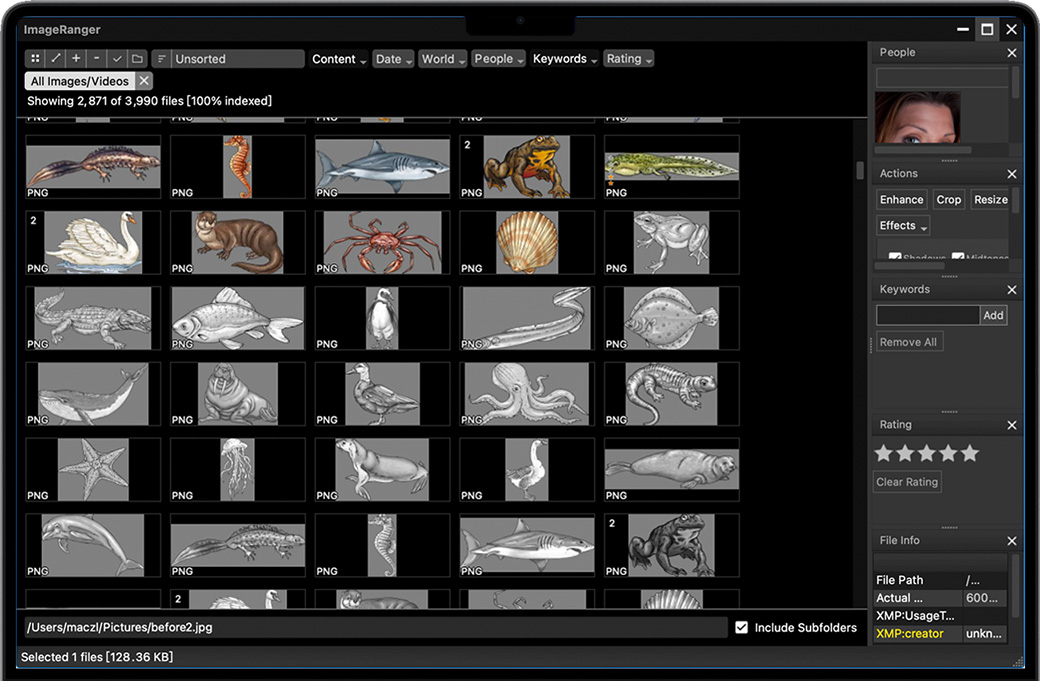
Task: Click the checkmark icon in toolbar
Action: pyautogui.click(x=117, y=59)
